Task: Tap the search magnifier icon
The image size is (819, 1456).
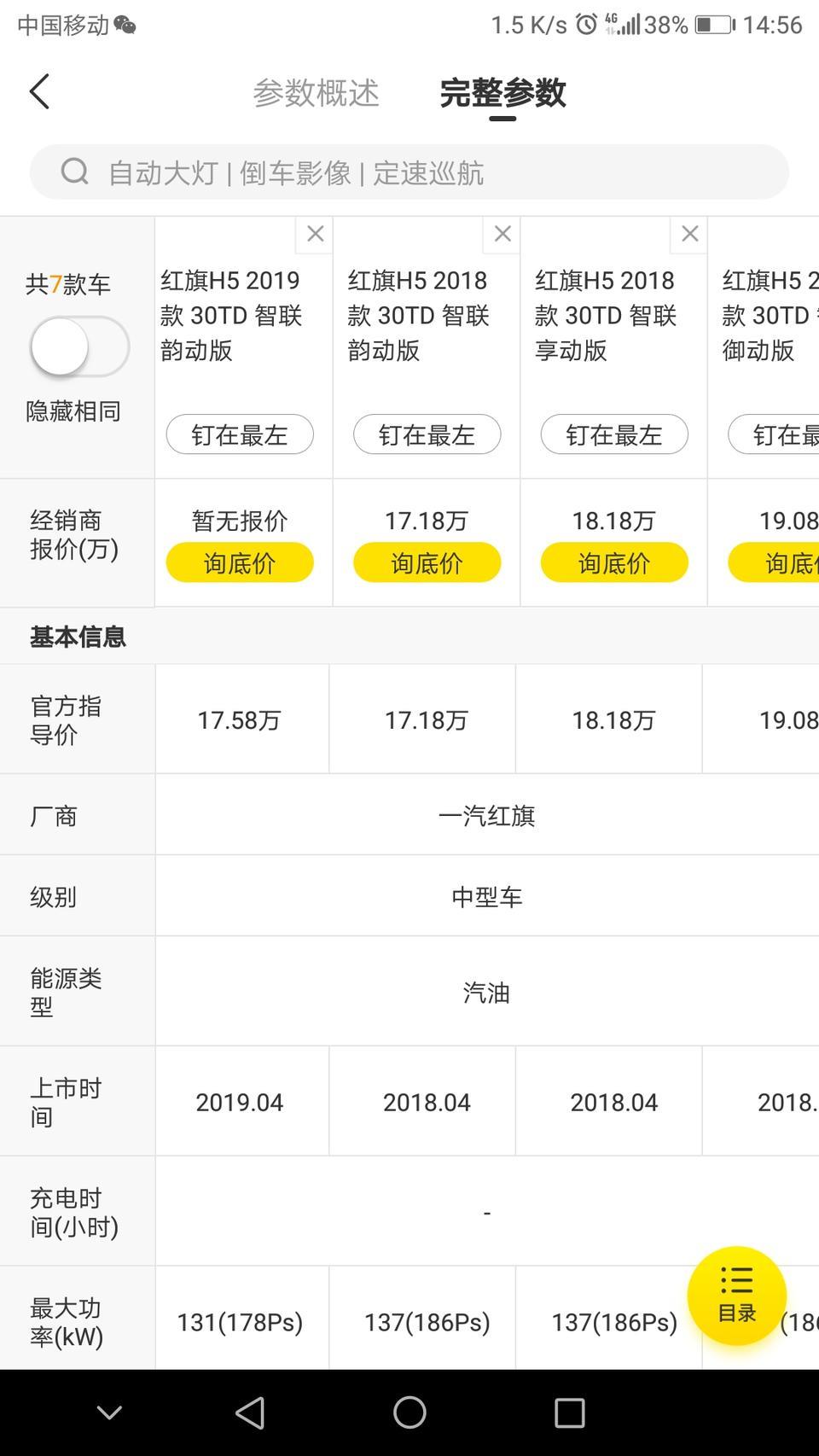Action: (x=74, y=172)
